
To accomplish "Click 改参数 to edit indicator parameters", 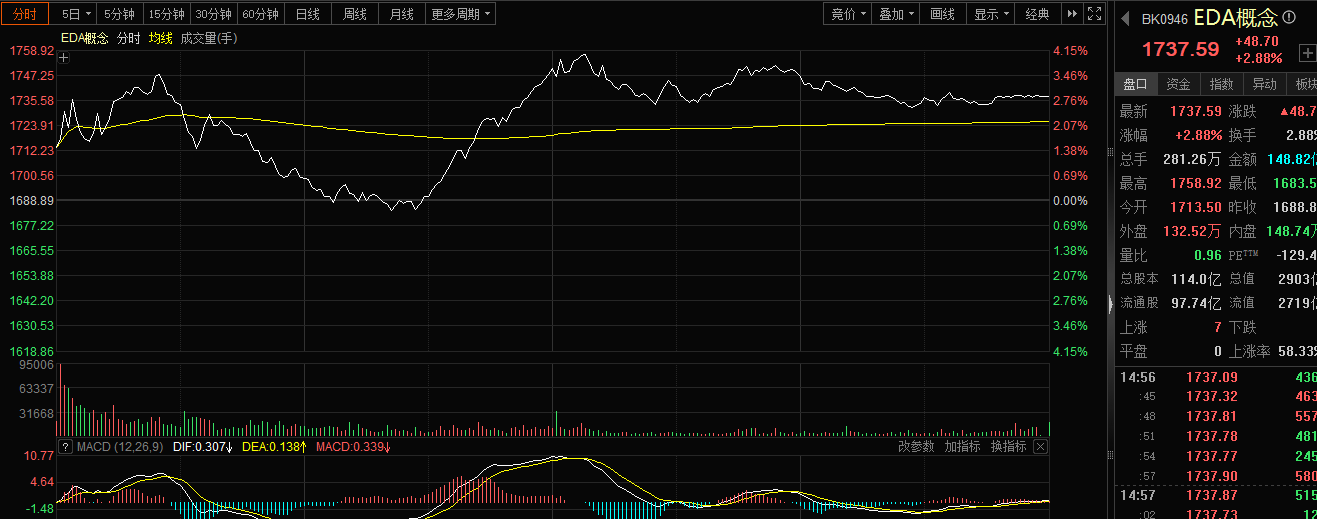I will coord(916,447).
